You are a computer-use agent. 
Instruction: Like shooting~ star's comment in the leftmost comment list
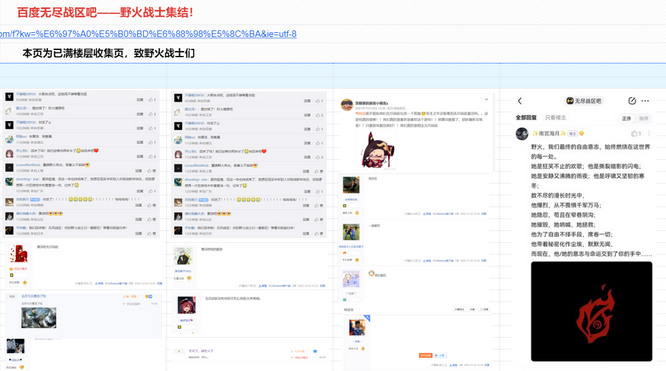152,191
